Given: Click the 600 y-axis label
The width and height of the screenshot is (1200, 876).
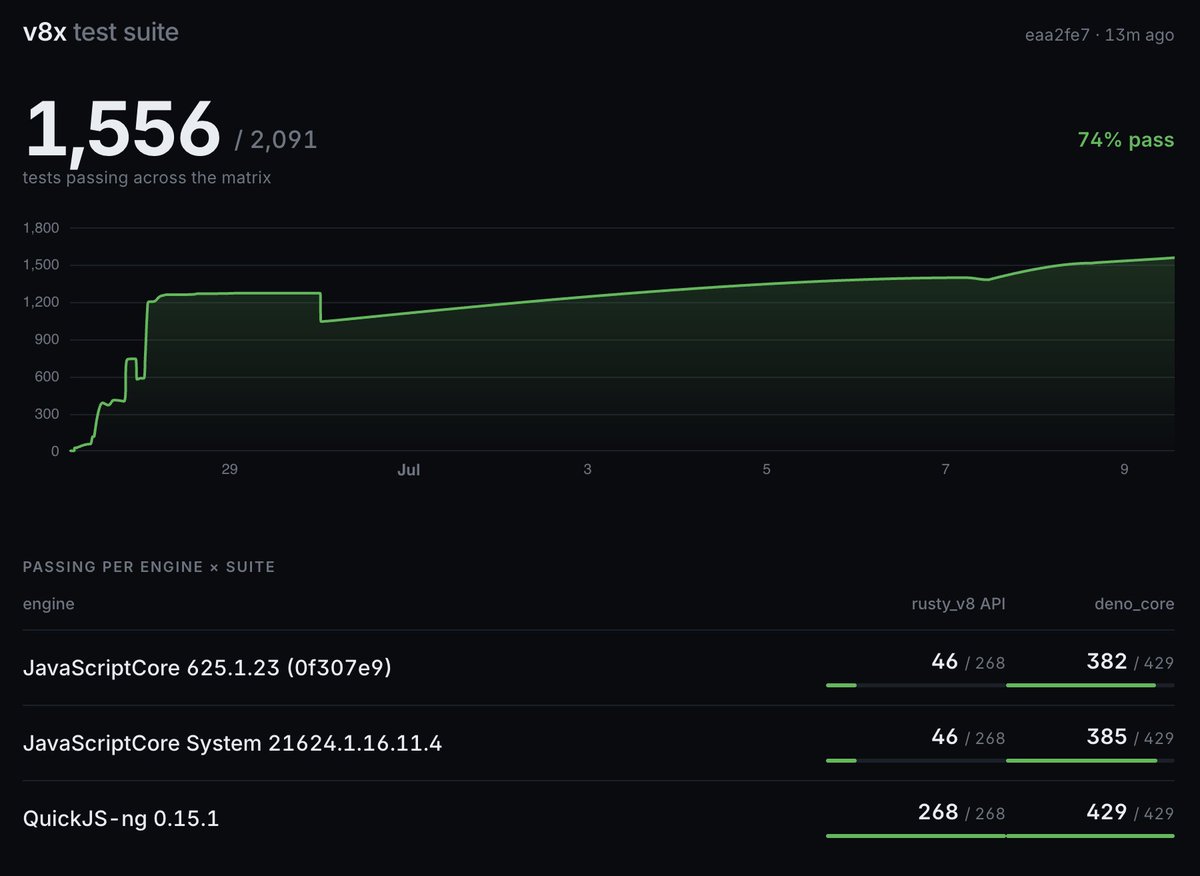Looking at the screenshot, I should click(x=47, y=377).
